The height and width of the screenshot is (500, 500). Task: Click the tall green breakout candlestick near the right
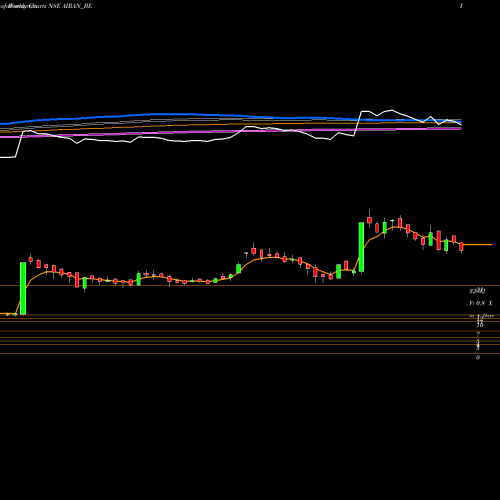coord(361,247)
